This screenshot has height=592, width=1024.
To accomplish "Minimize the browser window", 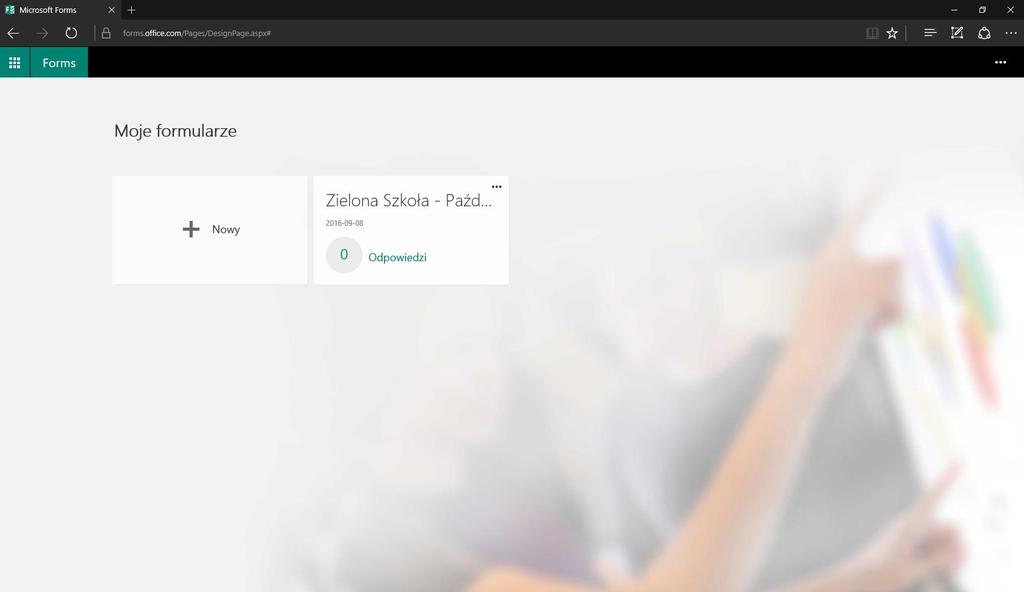I will pos(954,10).
